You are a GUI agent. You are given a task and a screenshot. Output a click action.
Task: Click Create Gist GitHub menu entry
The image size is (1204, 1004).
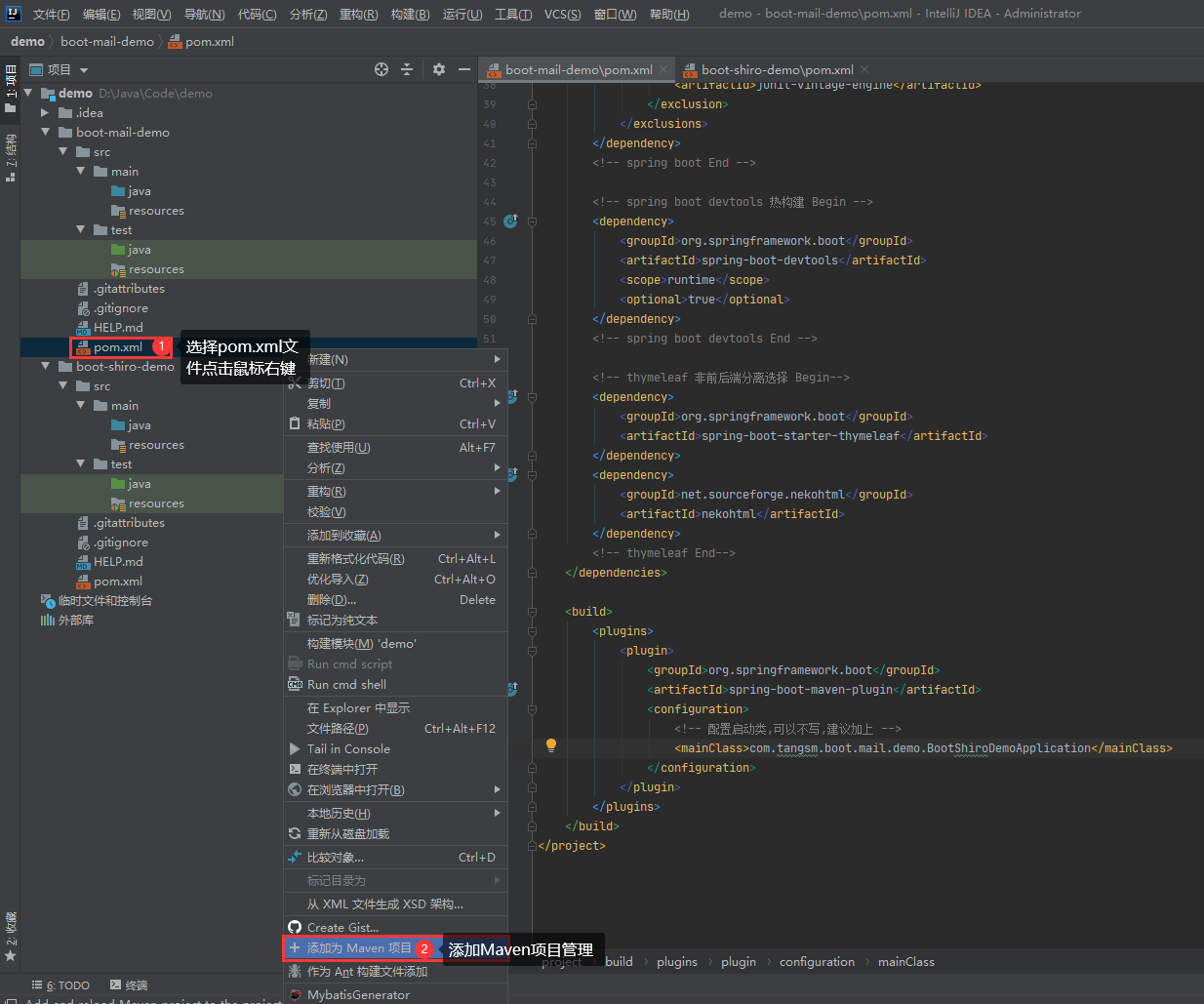342,927
